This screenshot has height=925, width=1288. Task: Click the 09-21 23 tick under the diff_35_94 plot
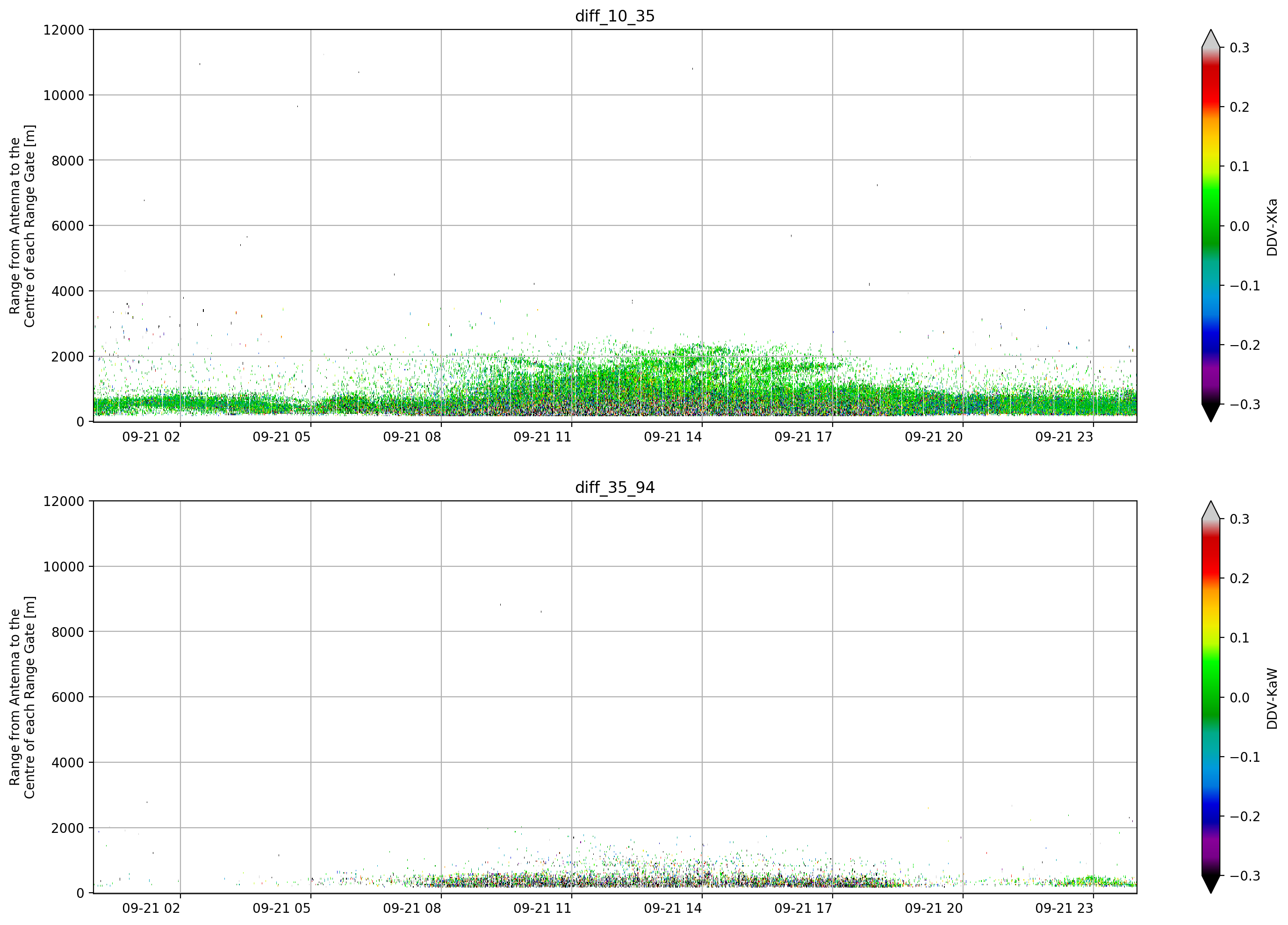[x=1064, y=909]
